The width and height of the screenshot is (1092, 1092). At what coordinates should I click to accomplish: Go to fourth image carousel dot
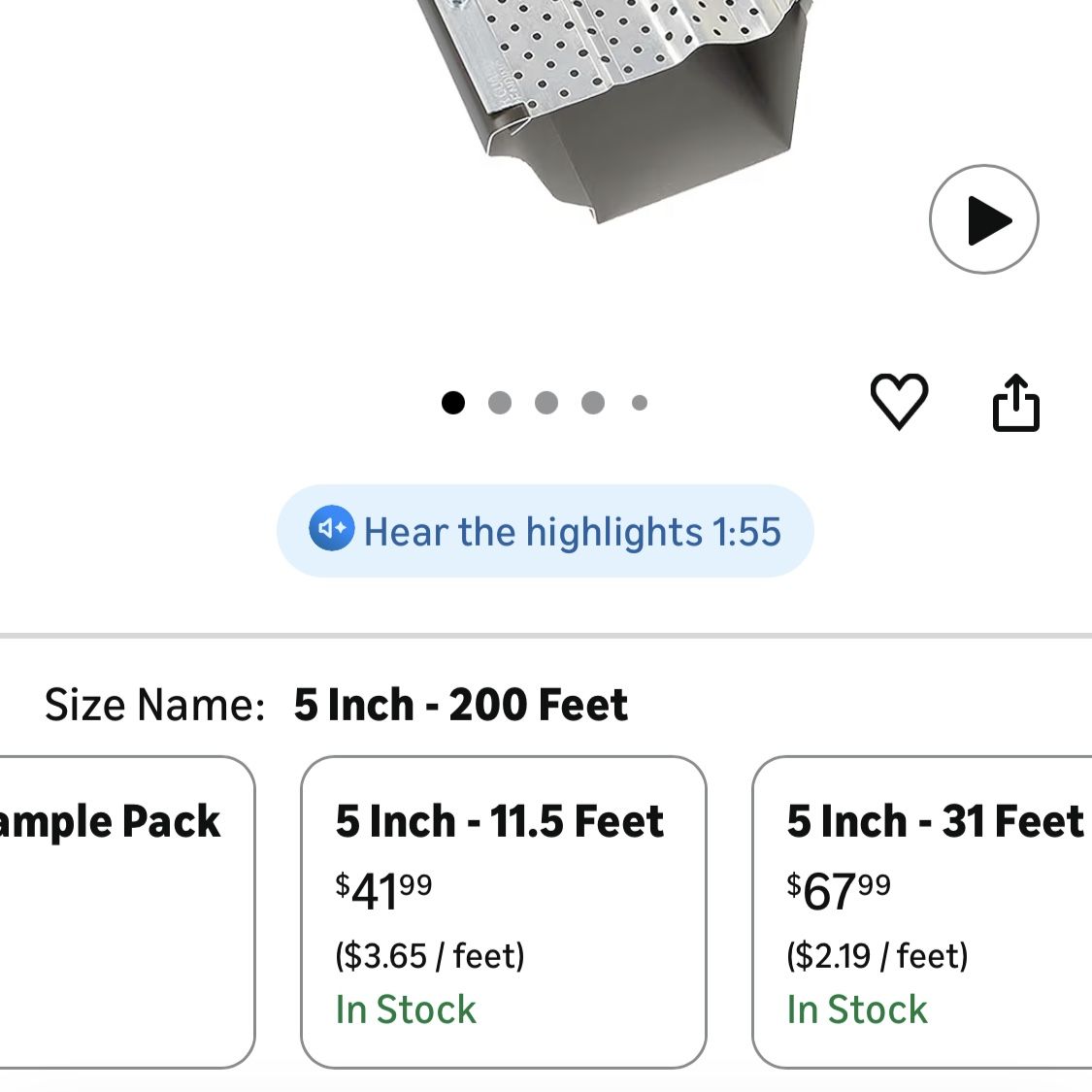pyautogui.click(x=593, y=402)
